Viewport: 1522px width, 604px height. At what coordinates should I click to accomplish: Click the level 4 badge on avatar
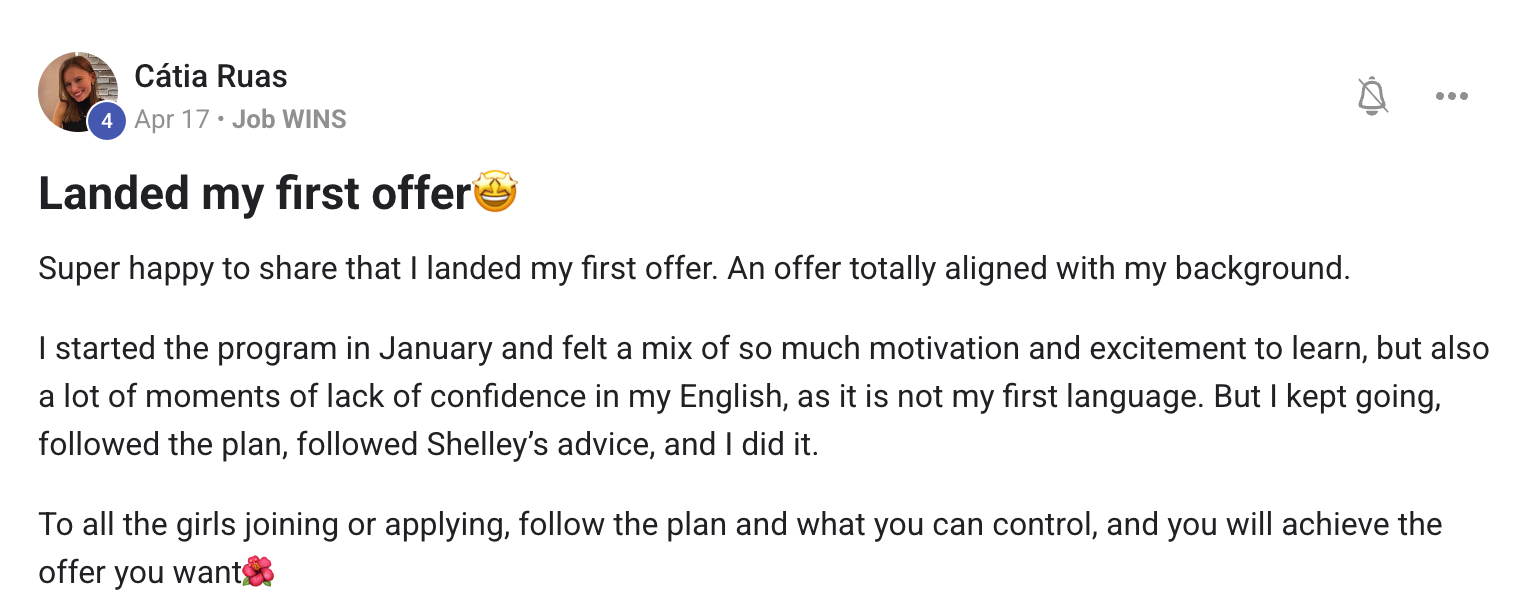(106, 122)
